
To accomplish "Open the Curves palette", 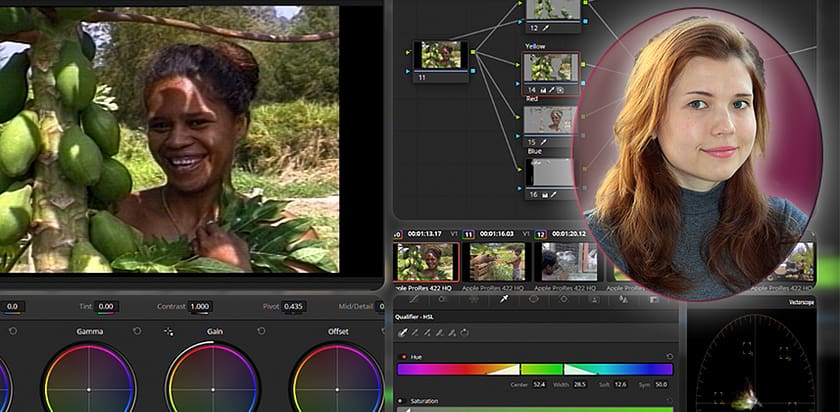I will pyautogui.click(x=413, y=299).
